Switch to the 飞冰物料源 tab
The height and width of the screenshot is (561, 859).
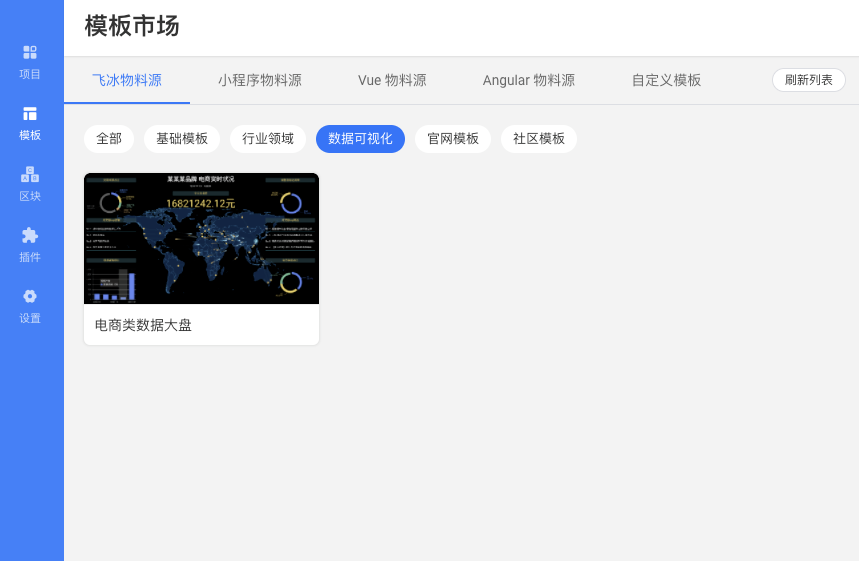[127, 81]
